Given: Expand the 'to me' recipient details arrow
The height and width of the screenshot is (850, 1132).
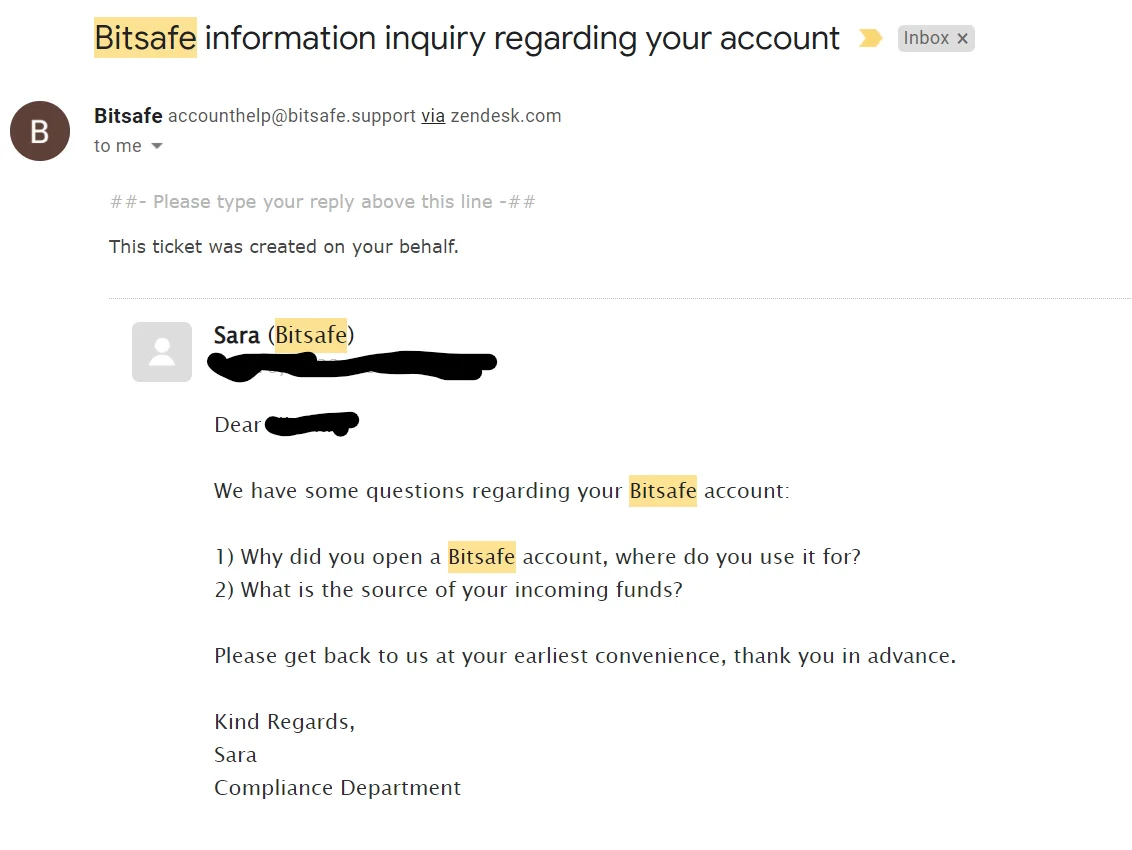Looking at the screenshot, I should 157,146.
